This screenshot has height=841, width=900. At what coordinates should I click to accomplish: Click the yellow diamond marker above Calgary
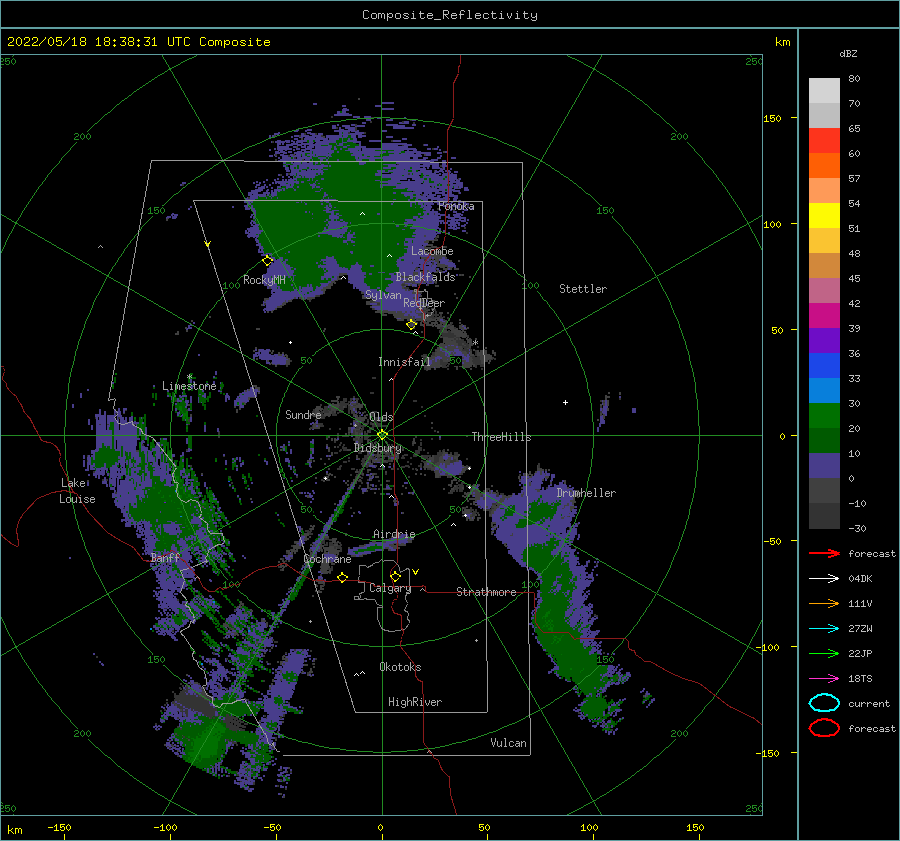[395, 576]
